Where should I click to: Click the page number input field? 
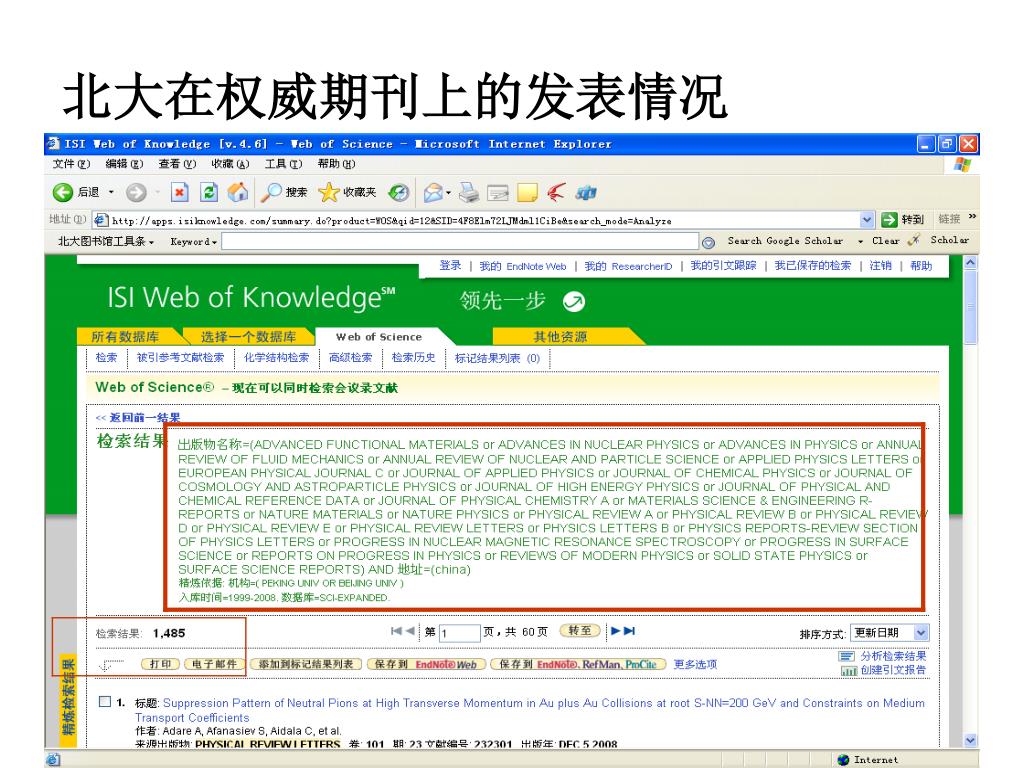(459, 633)
